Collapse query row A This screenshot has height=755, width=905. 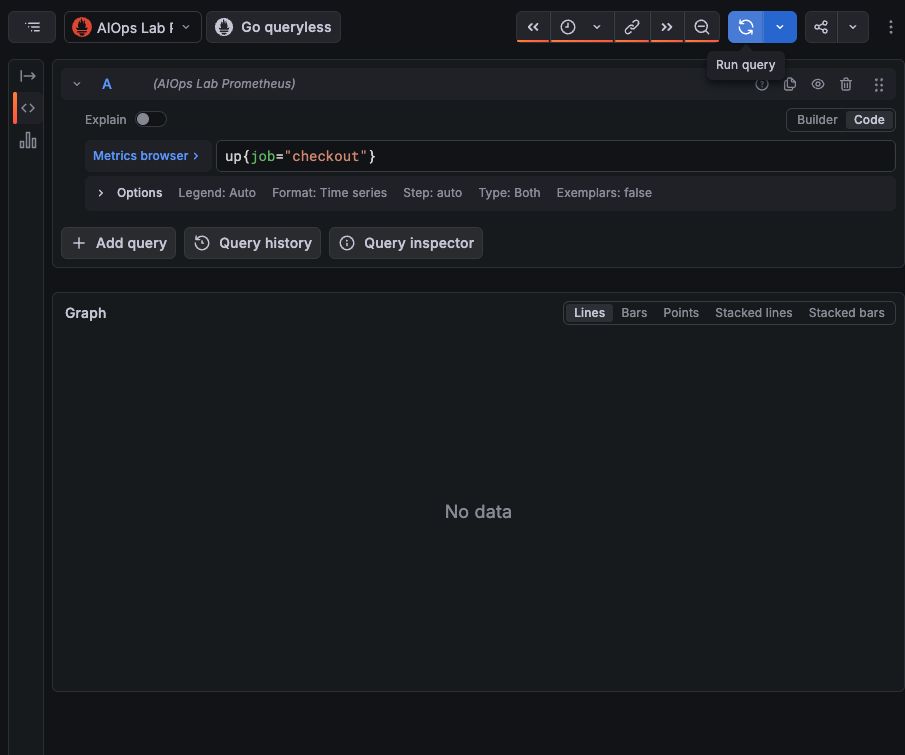(x=77, y=84)
